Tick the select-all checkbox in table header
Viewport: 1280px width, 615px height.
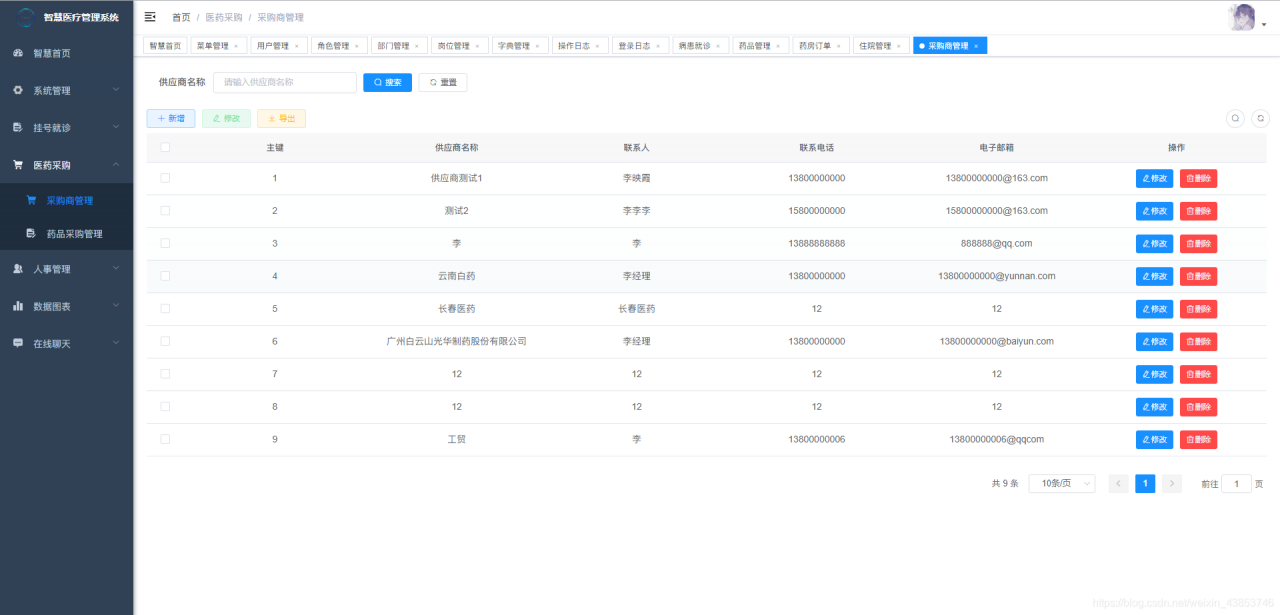165,147
